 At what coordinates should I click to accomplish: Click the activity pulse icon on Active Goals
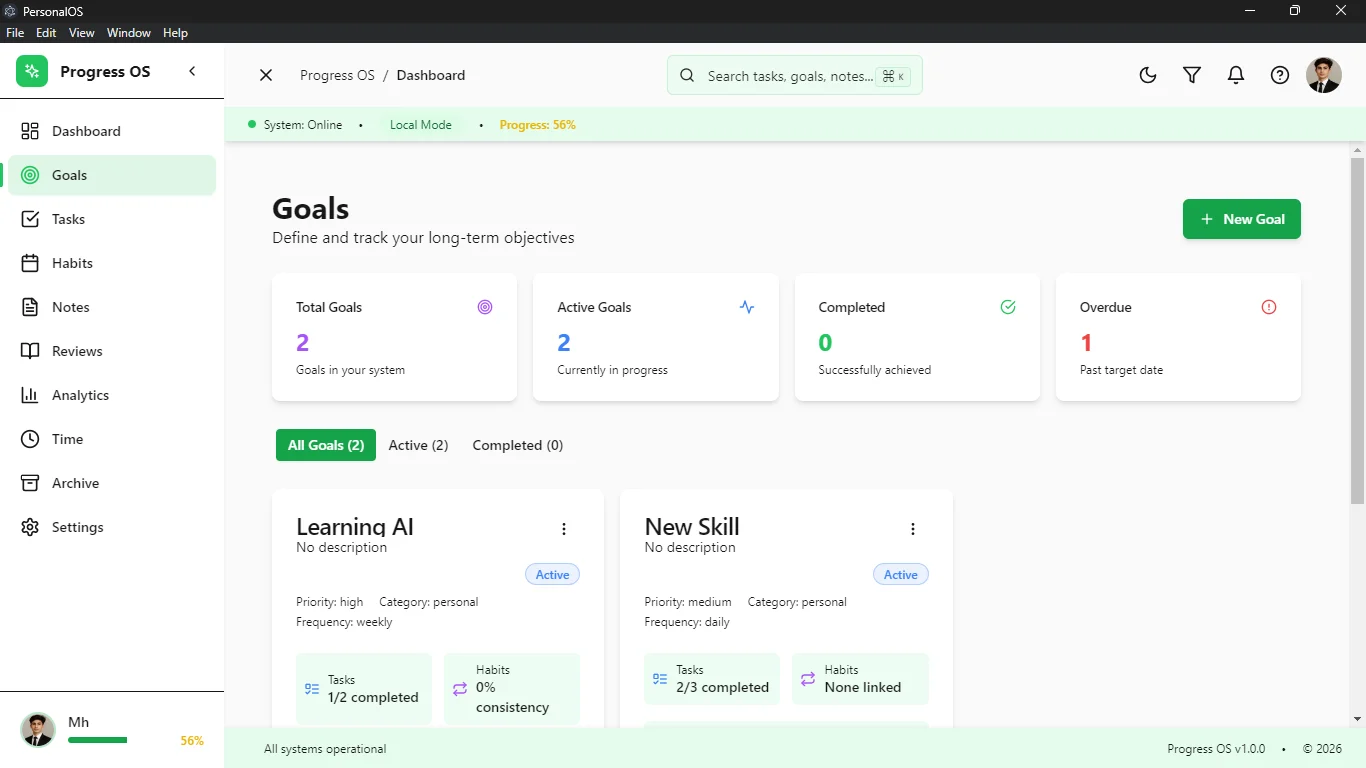[747, 307]
